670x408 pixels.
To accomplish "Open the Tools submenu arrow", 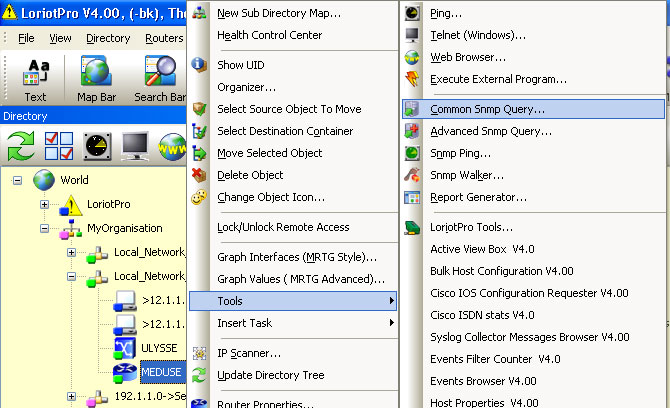I will tap(391, 301).
